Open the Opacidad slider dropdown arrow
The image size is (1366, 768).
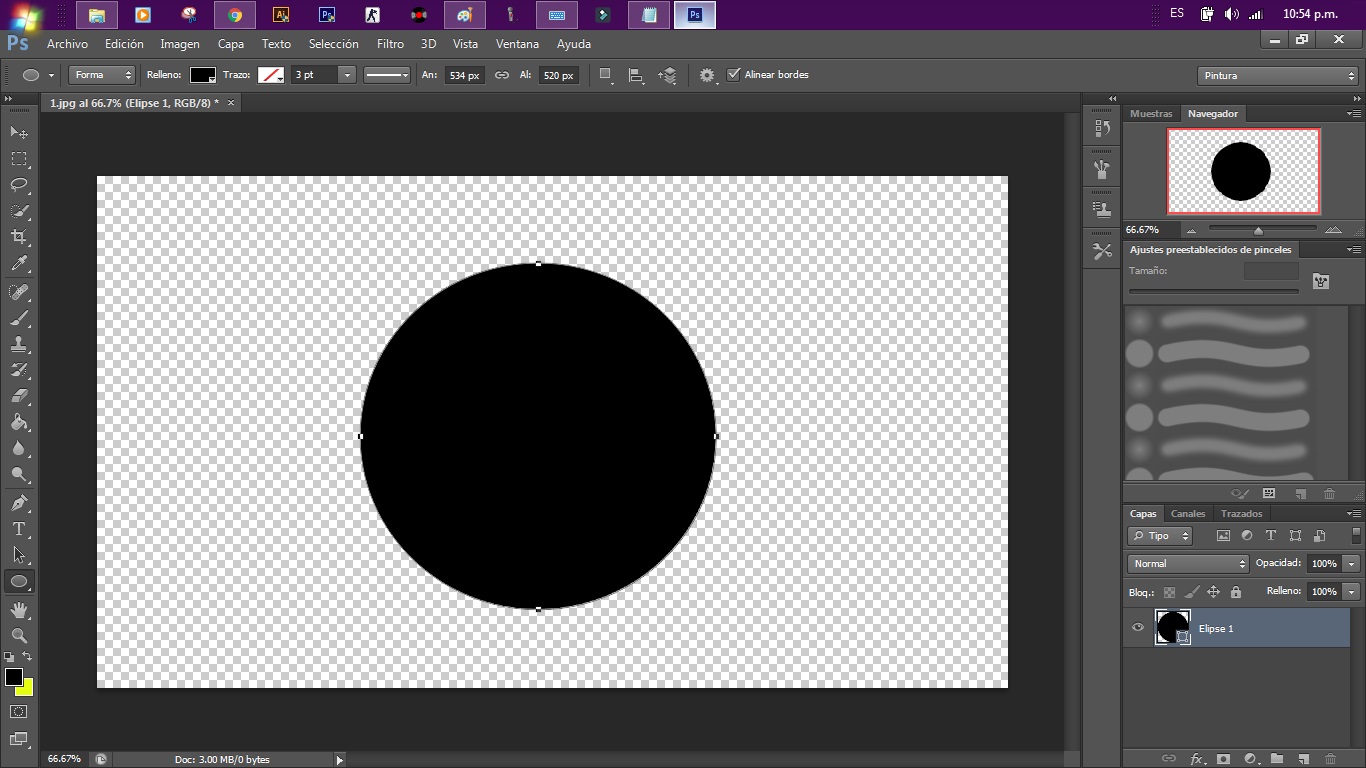[1352, 564]
